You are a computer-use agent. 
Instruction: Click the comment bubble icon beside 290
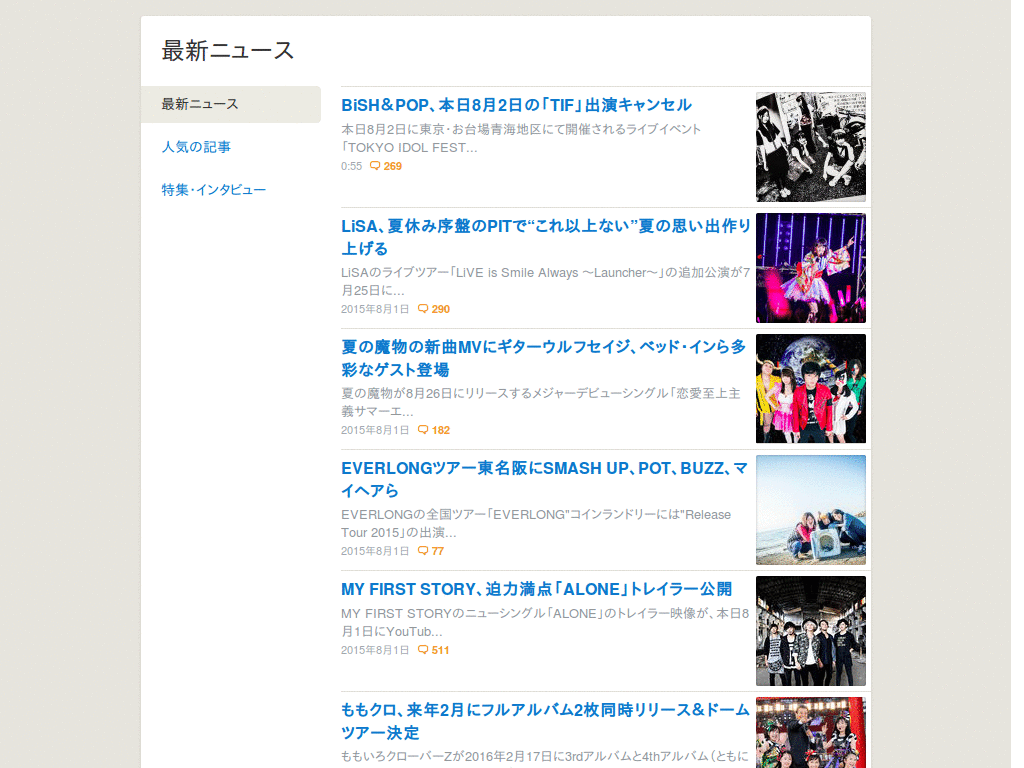pos(423,309)
